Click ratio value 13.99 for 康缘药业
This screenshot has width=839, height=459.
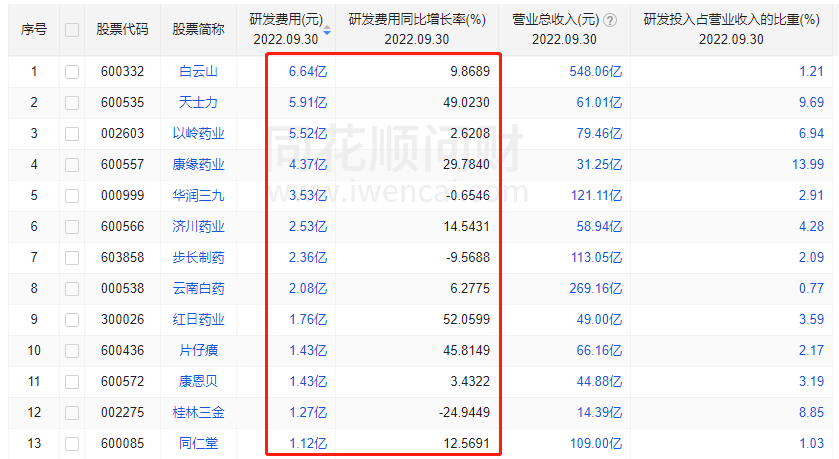808,165
